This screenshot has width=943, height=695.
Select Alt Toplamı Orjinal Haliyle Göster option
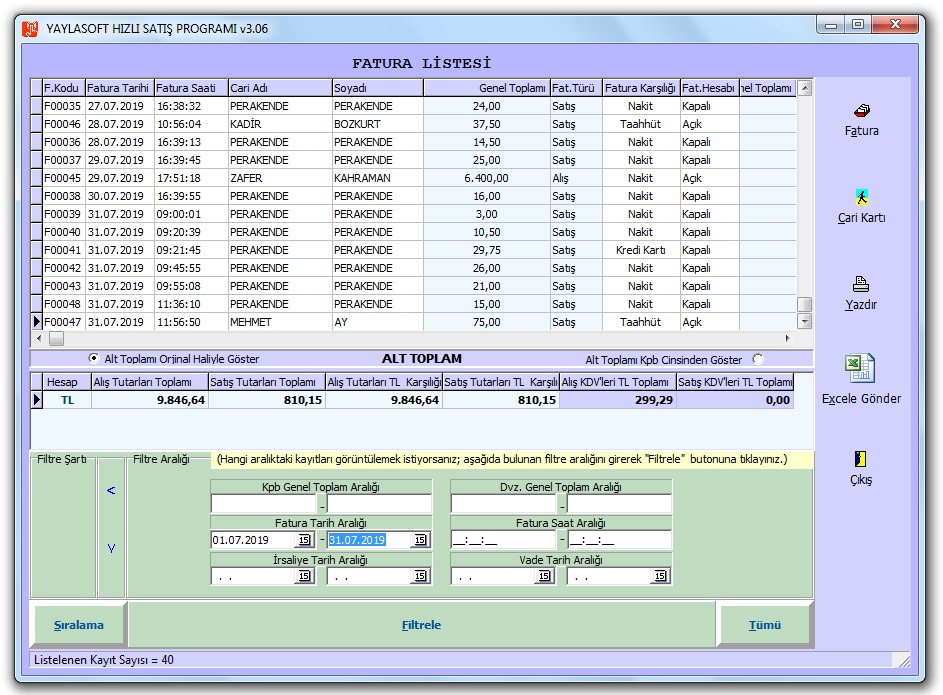coord(94,358)
